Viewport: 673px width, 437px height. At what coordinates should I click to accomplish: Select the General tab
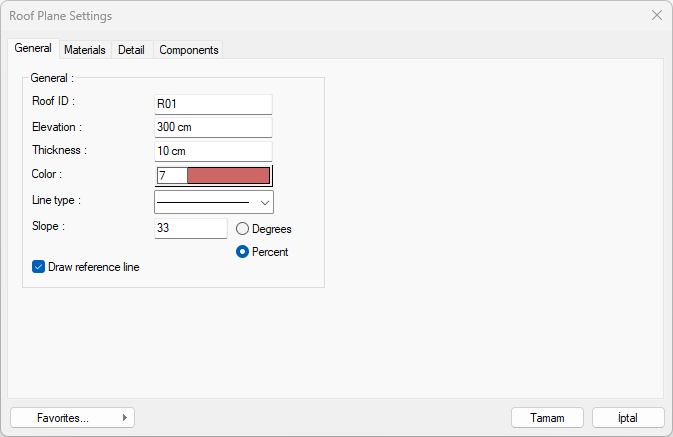(x=33, y=48)
